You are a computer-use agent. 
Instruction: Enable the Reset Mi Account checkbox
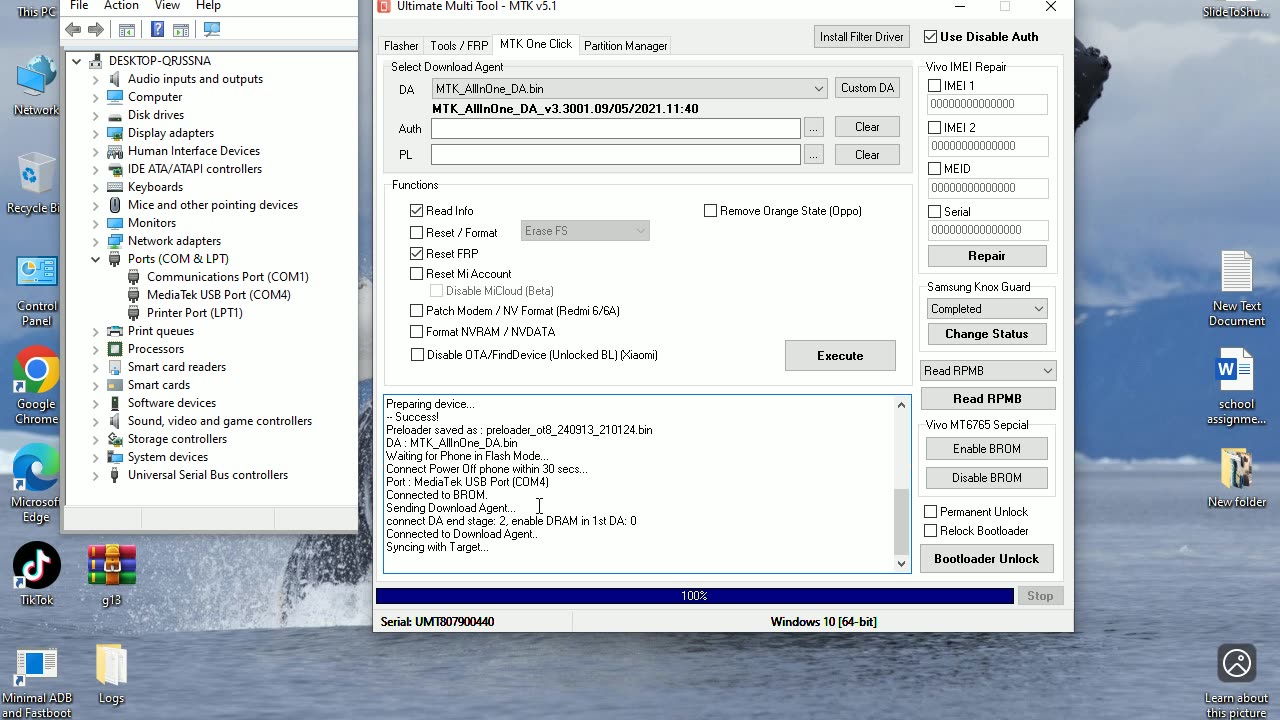(x=417, y=274)
